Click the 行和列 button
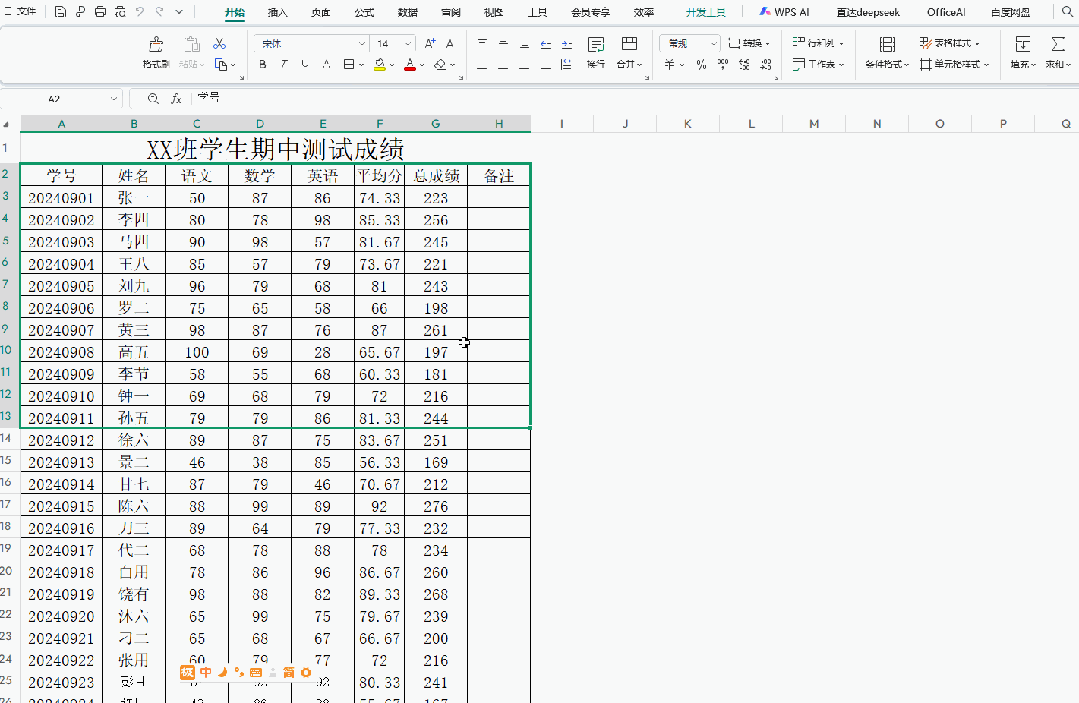The image size is (1079, 703). click(818, 43)
